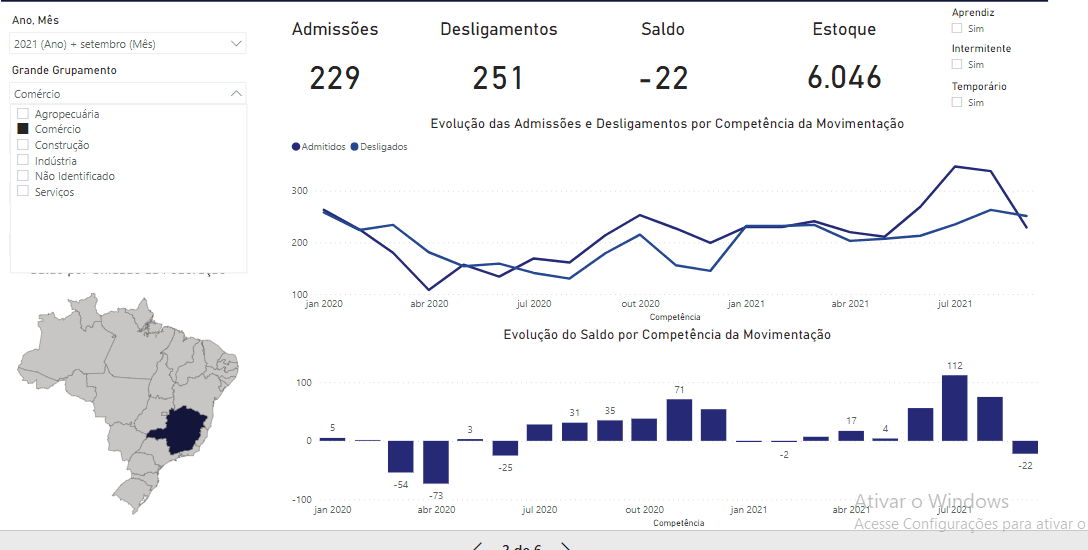Click the 112 bar for jul 2021
The width and height of the screenshot is (1088, 550).
click(954, 407)
